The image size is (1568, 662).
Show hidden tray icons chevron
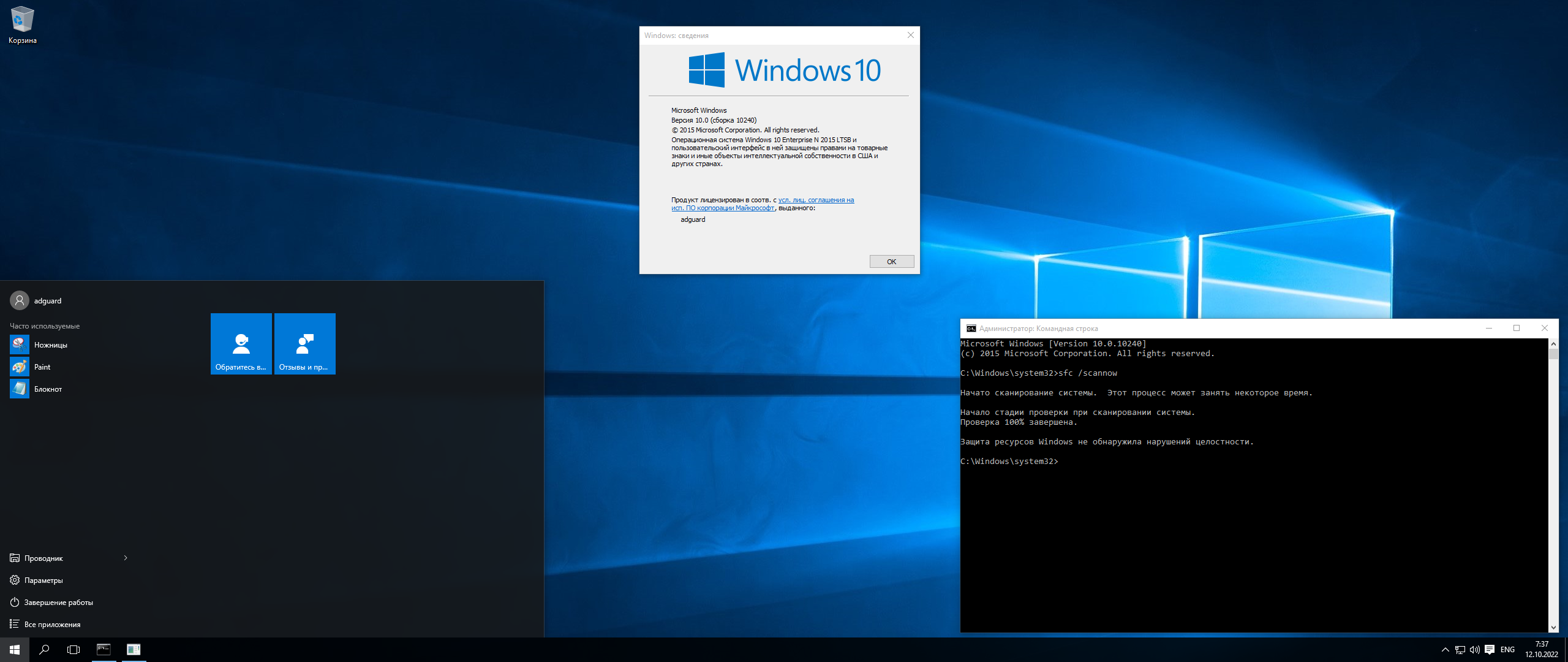[1445, 650]
